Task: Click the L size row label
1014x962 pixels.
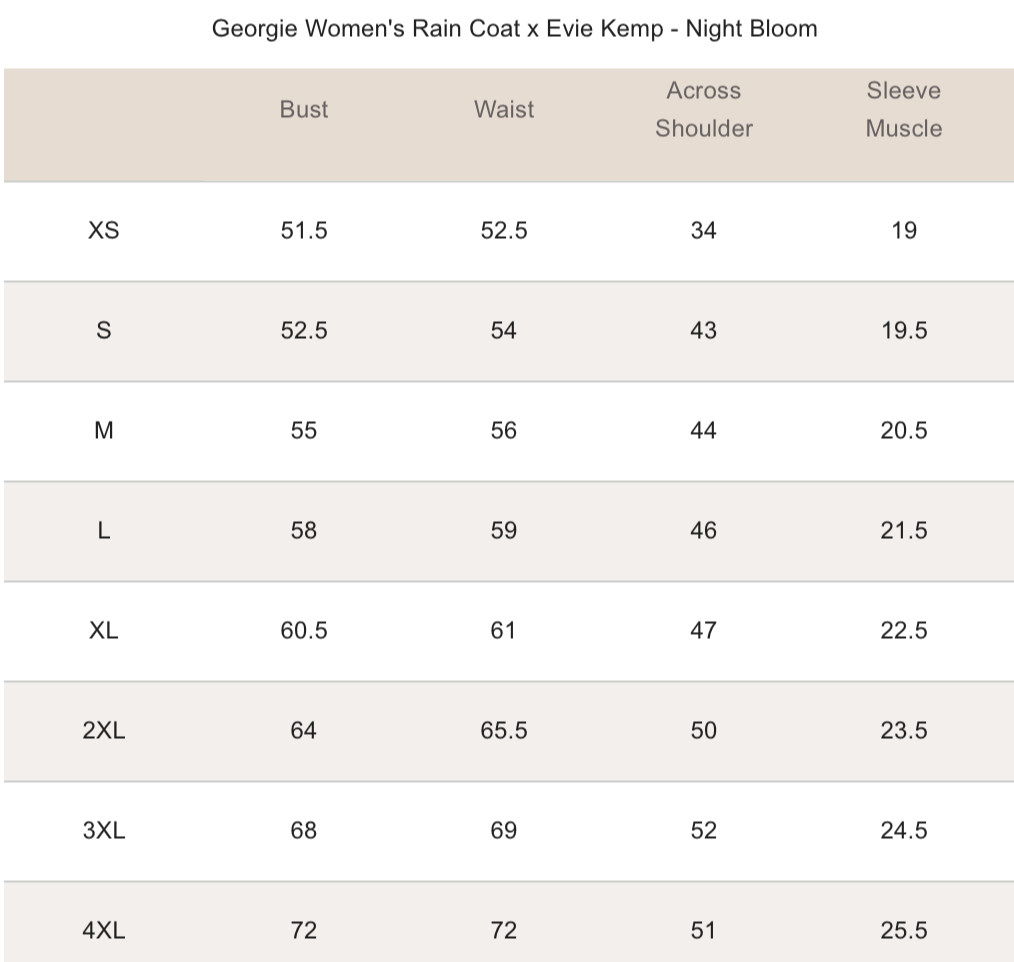Action: (104, 531)
